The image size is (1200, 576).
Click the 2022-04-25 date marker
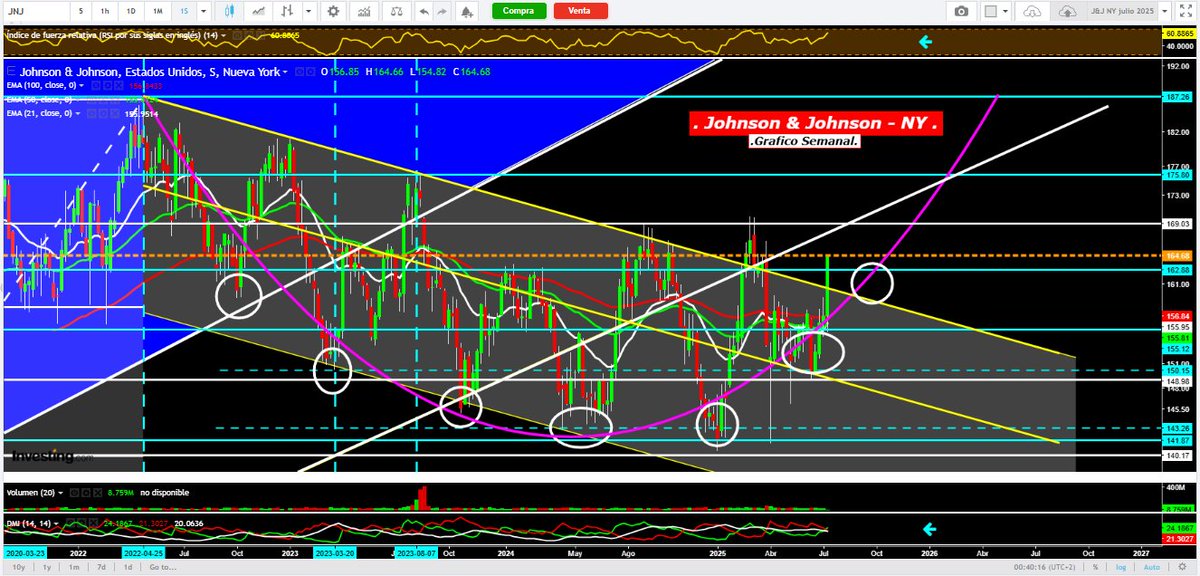[x=143, y=552]
